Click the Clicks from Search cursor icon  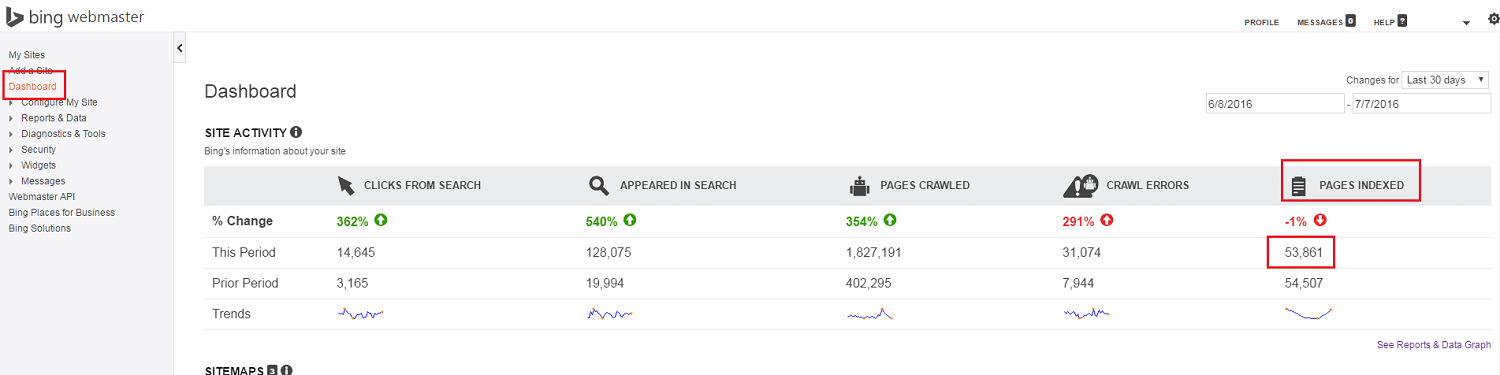click(x=346, y=185)
